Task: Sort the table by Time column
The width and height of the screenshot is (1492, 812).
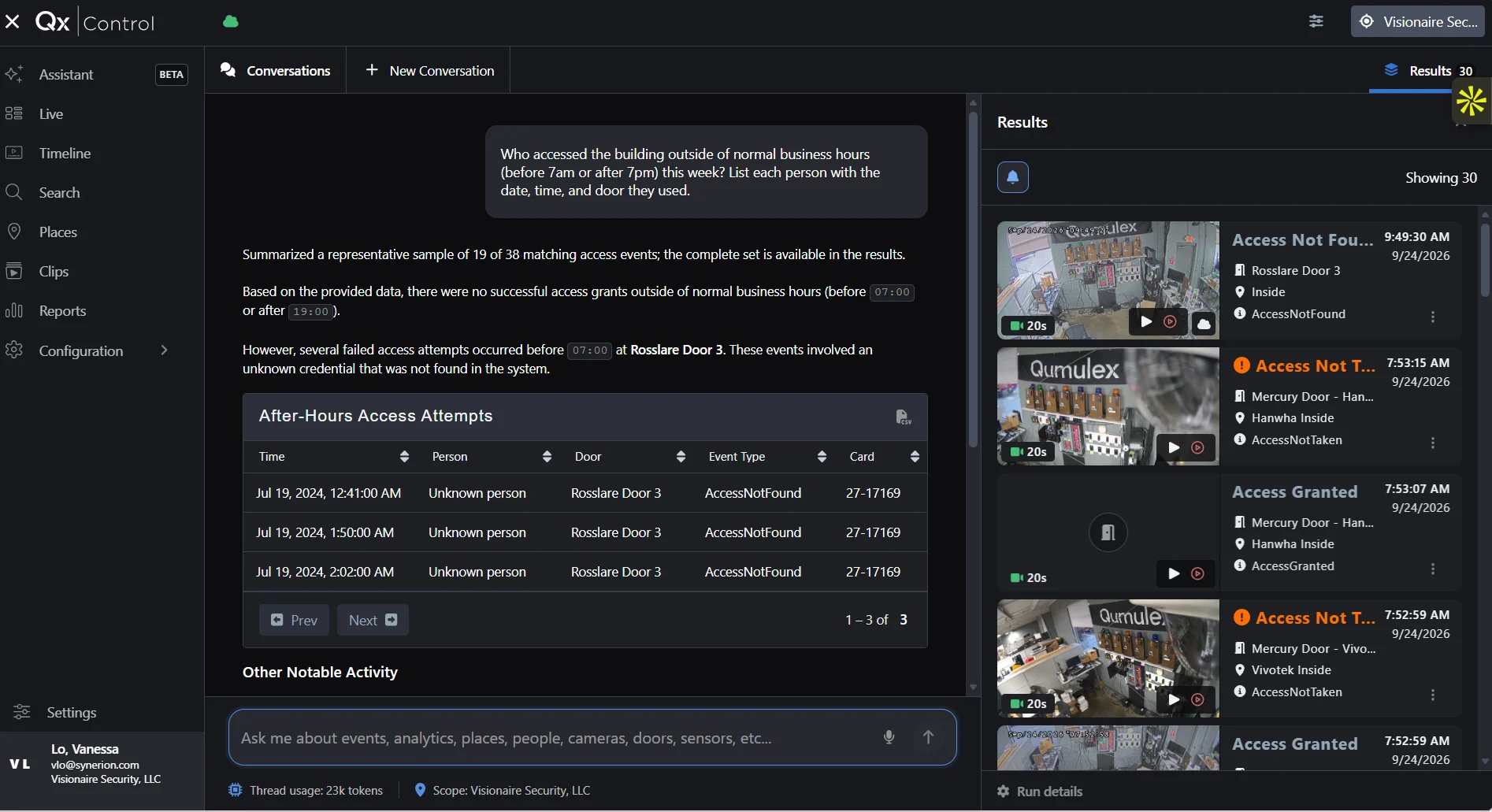Action: [x=404, y=457]
